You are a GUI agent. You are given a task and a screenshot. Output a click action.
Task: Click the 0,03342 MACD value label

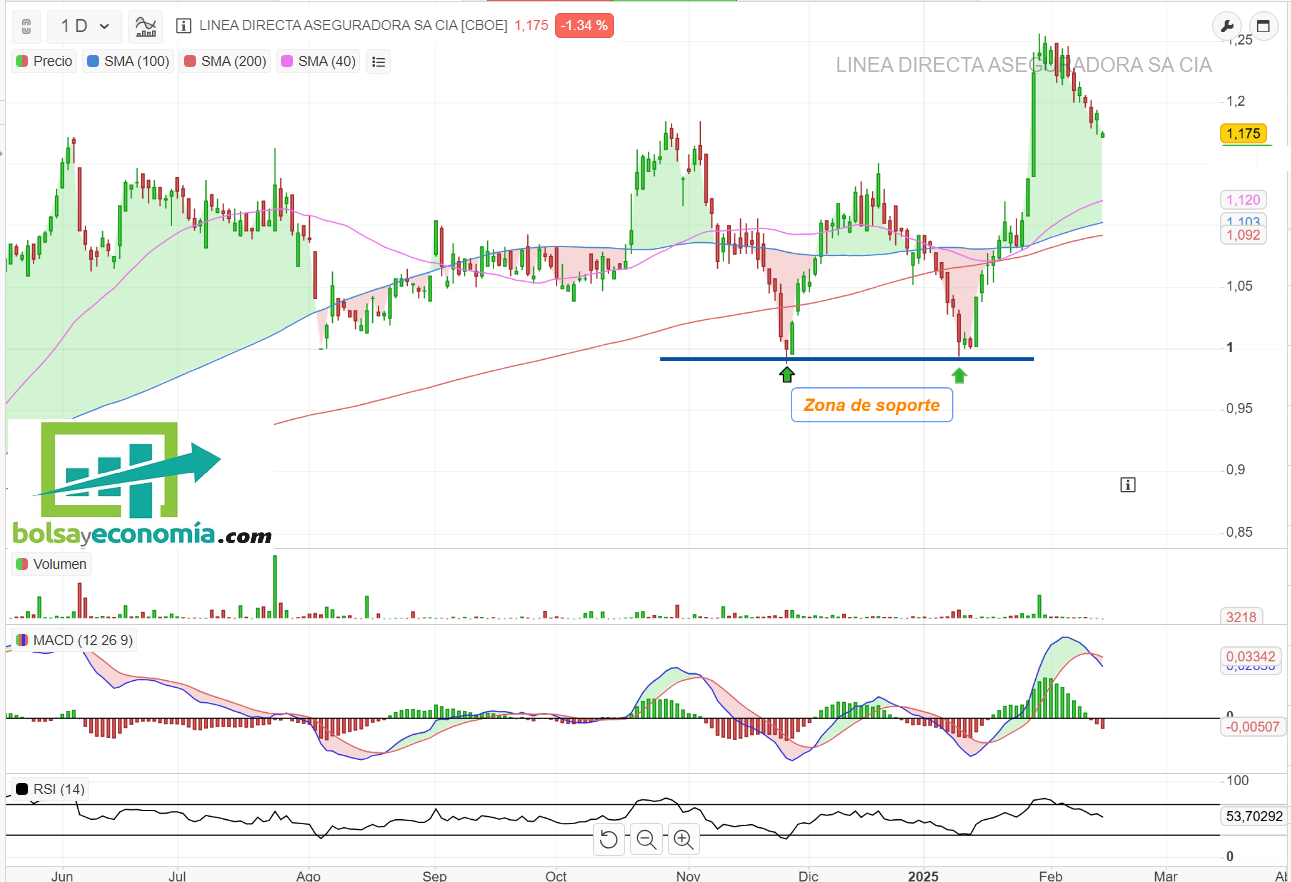point(1251,656)
